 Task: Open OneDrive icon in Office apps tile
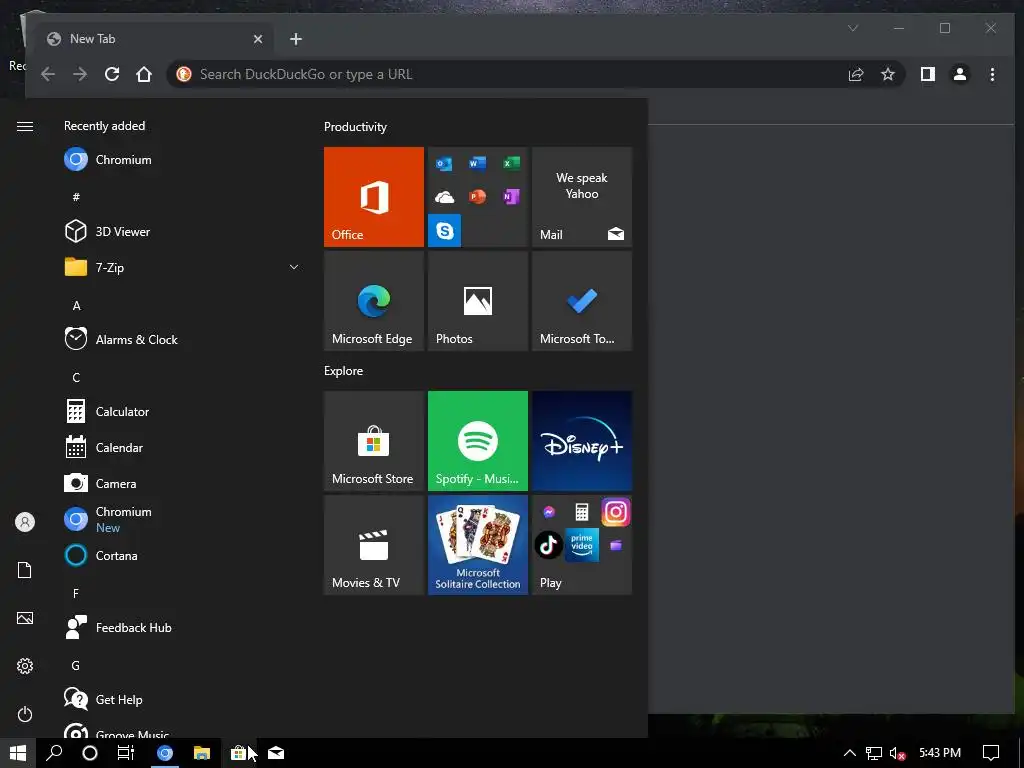pos(444,197)
